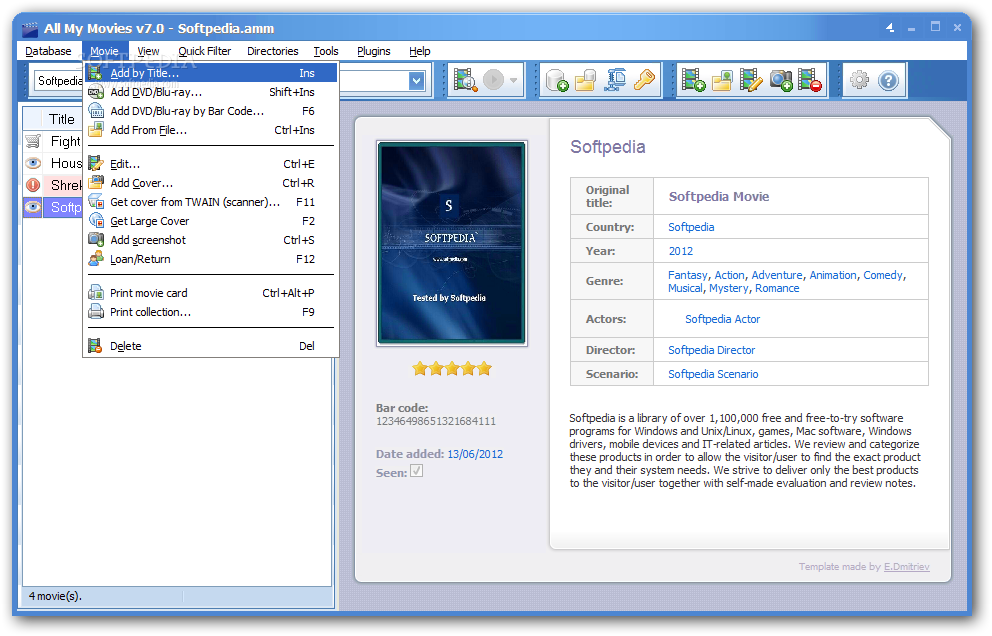Open settings via the gear icon
Screen dimensions: 992x636
pyautogui.click(x=859, y=80)
